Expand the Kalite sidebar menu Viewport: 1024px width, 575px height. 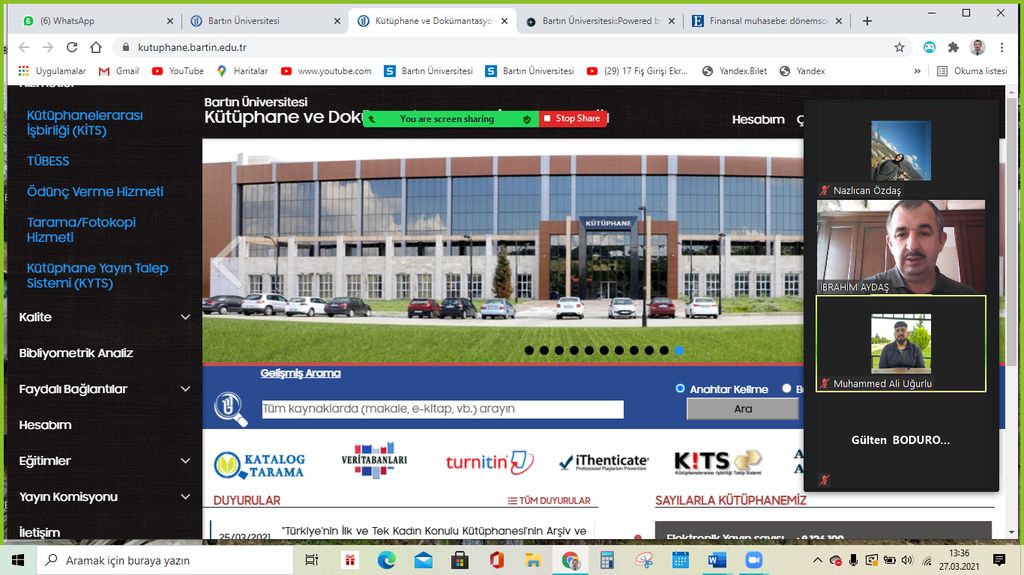tap(185, 317)
